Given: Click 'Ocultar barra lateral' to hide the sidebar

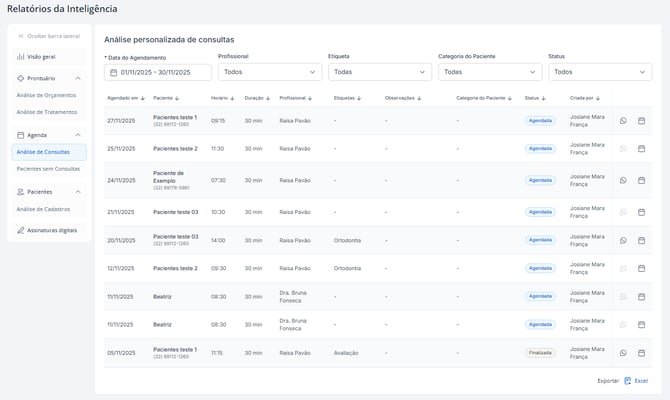Looking at the screenshot, I should (x=49, y=36).
